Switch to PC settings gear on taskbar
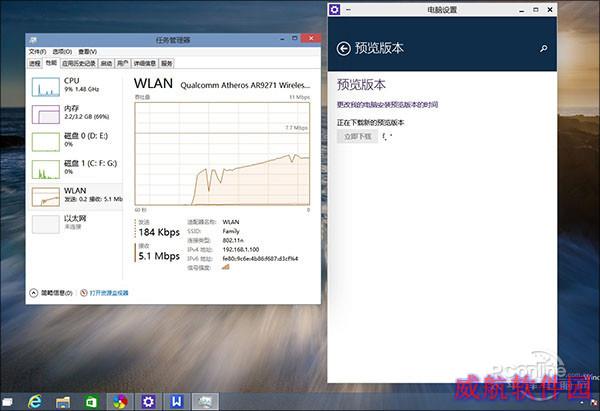The image size is (600, 411). (x=148, y=402)
